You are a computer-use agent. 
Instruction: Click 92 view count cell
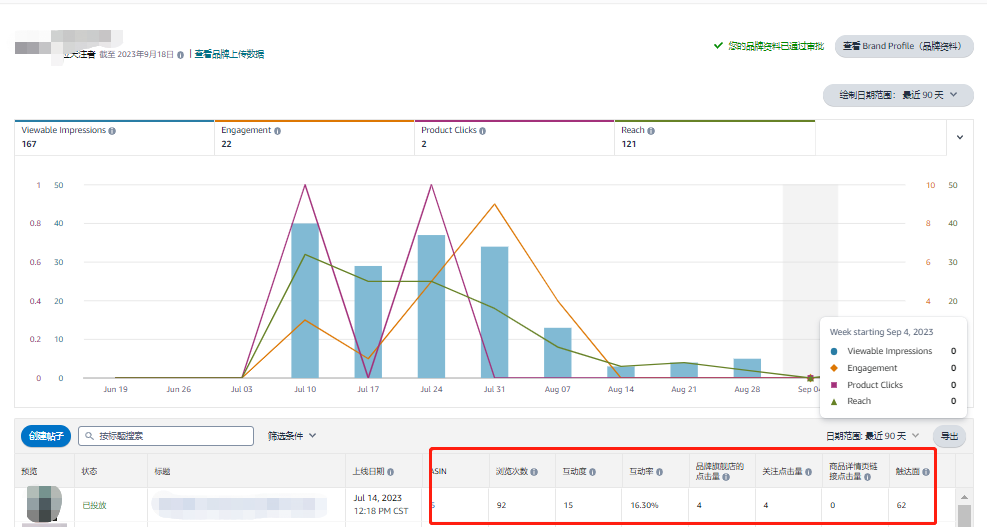coord(501,505)
